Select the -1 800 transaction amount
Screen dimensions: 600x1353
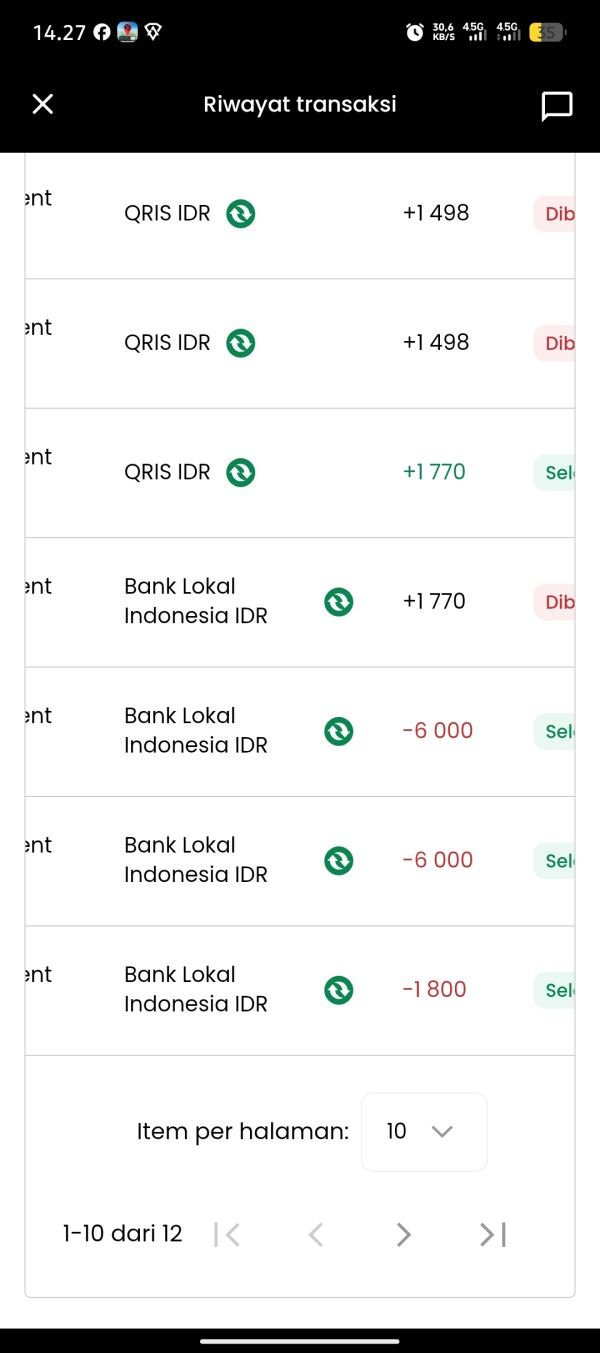[434, 990]
